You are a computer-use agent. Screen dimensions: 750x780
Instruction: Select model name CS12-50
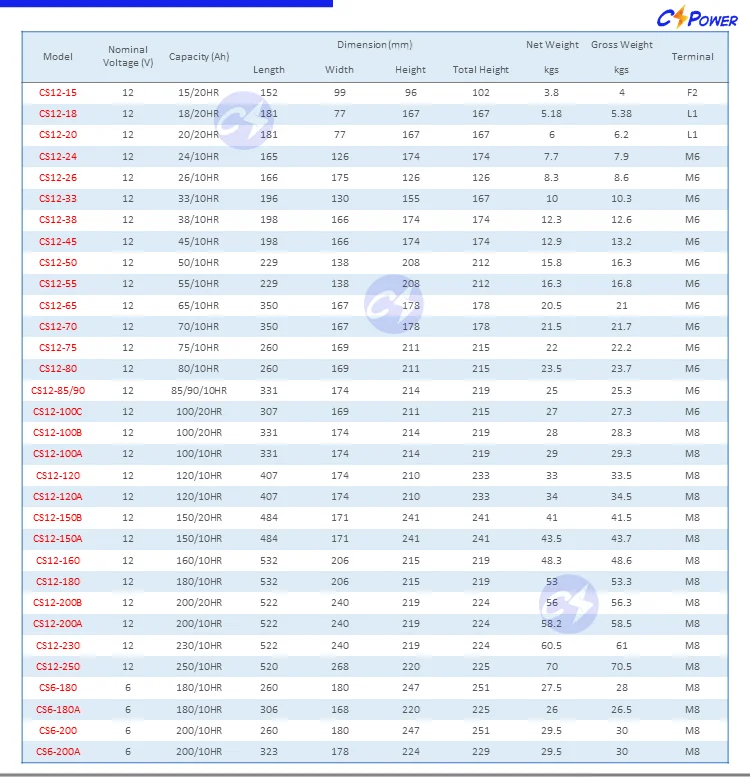(x=58, y=262)
